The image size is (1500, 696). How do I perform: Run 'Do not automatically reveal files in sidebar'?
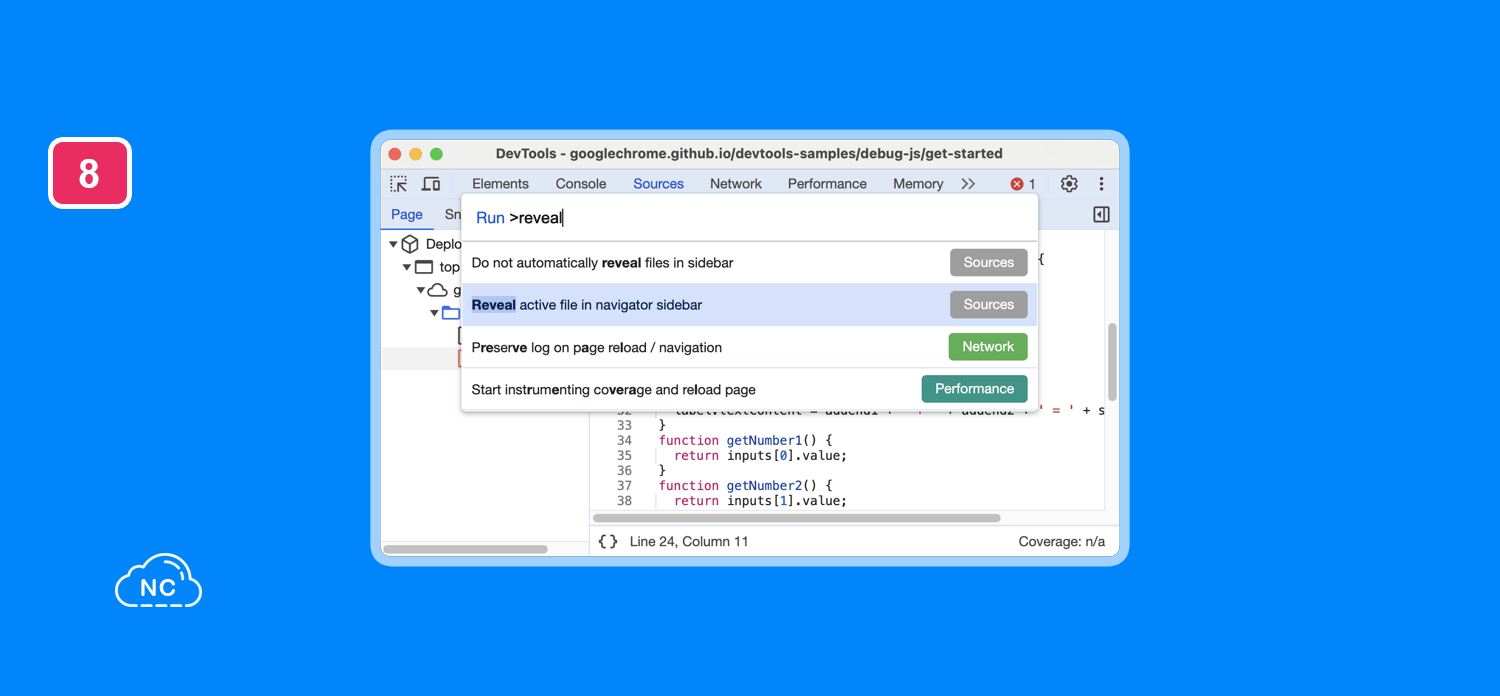click(x=749, y=263)
